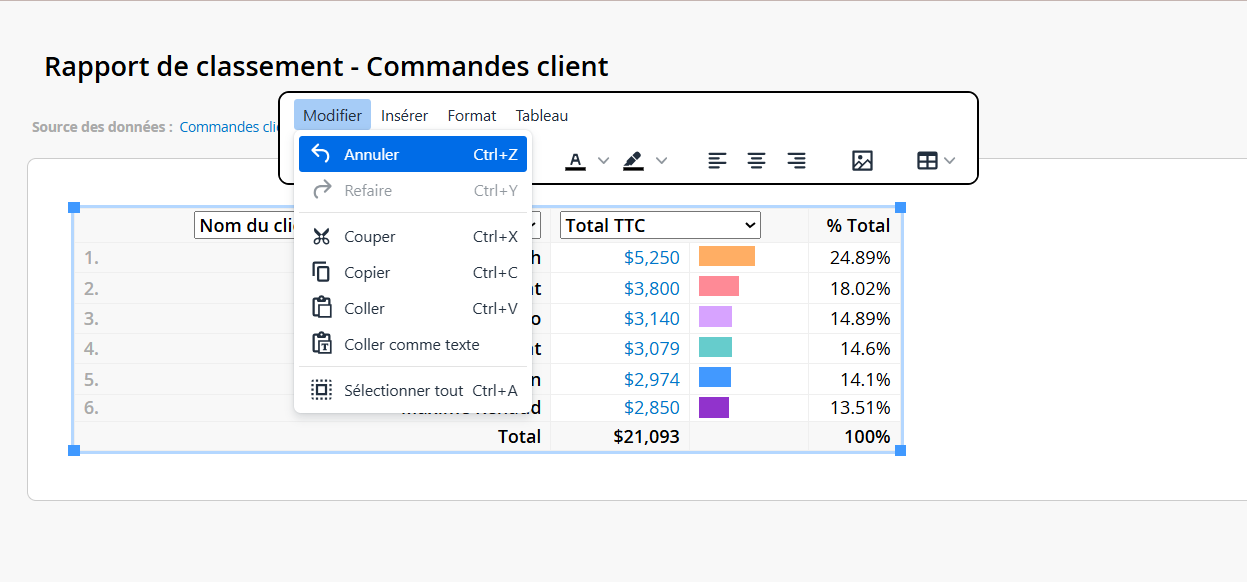This screenshot has height=582, width=1247.
Task: Click rank number 5. in table
Action: pos(91,379)
